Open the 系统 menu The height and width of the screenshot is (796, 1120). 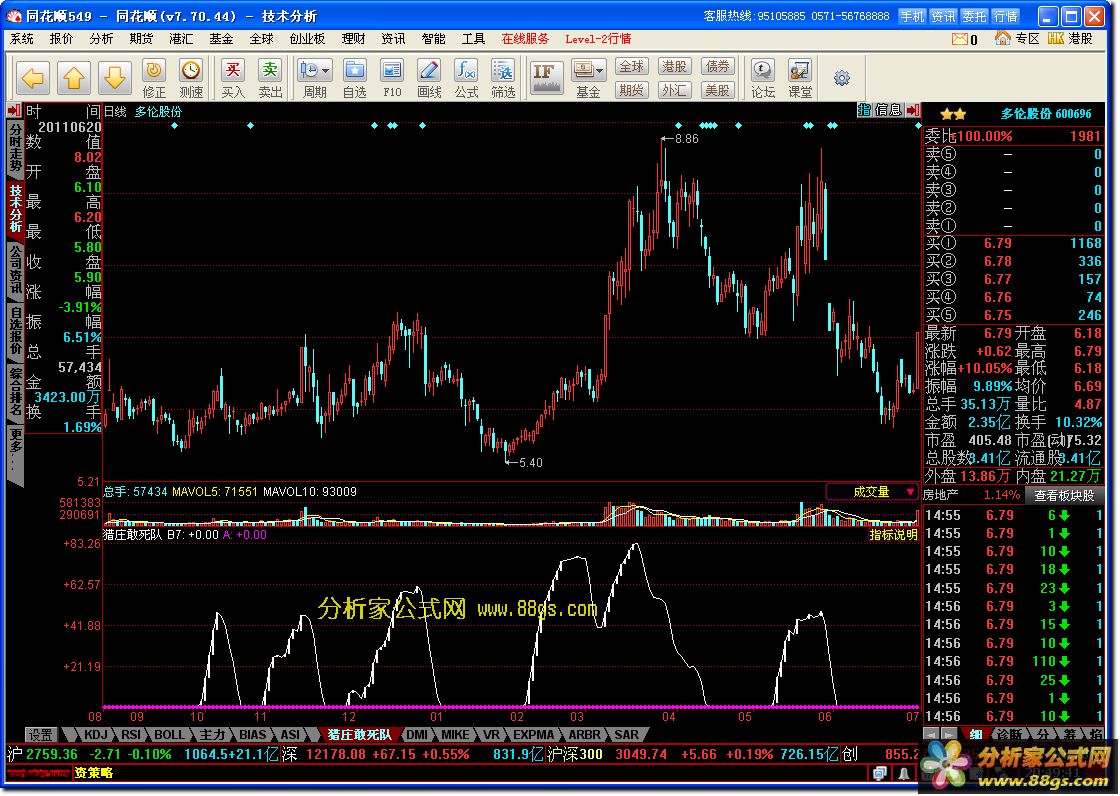(21, 39)
